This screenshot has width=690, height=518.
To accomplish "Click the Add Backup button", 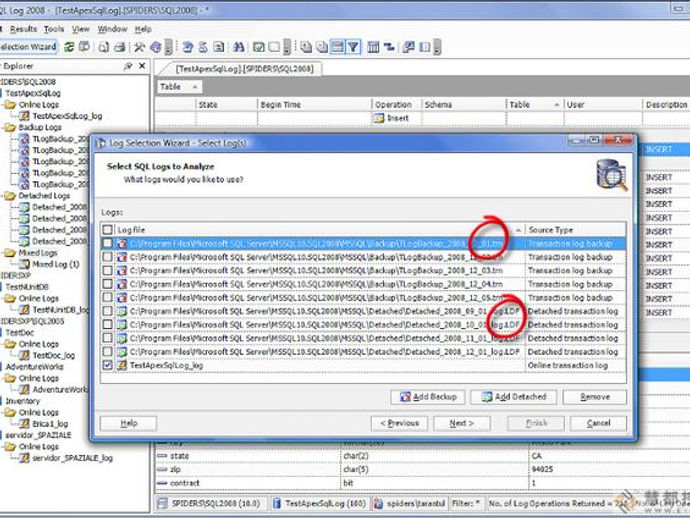I will click(x=428, y=397).
